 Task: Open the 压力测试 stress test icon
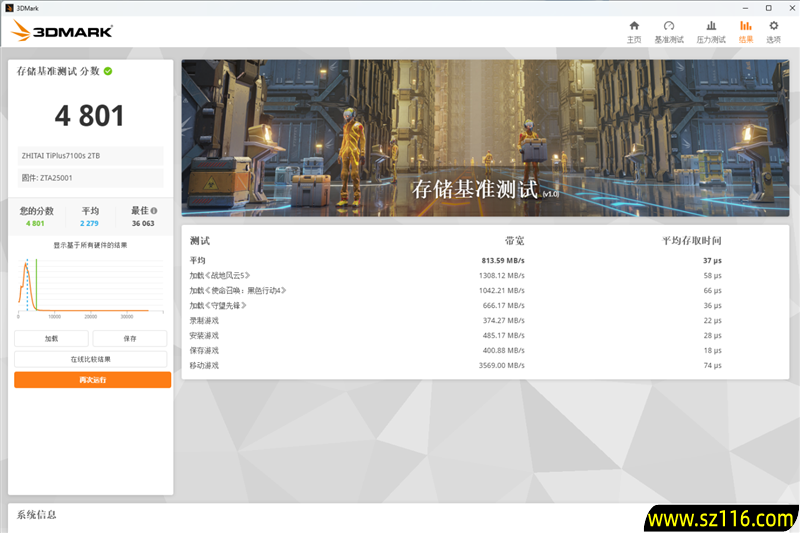click(x=711, y=26)
